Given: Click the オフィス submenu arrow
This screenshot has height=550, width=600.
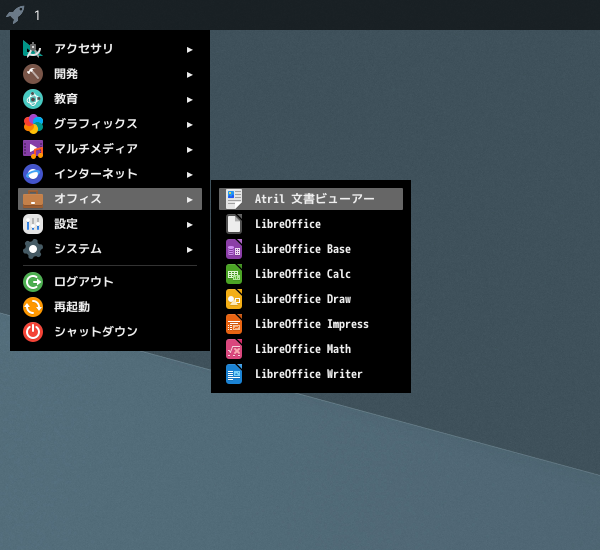Looking at the screenshot, I should (x=189, y=200).
